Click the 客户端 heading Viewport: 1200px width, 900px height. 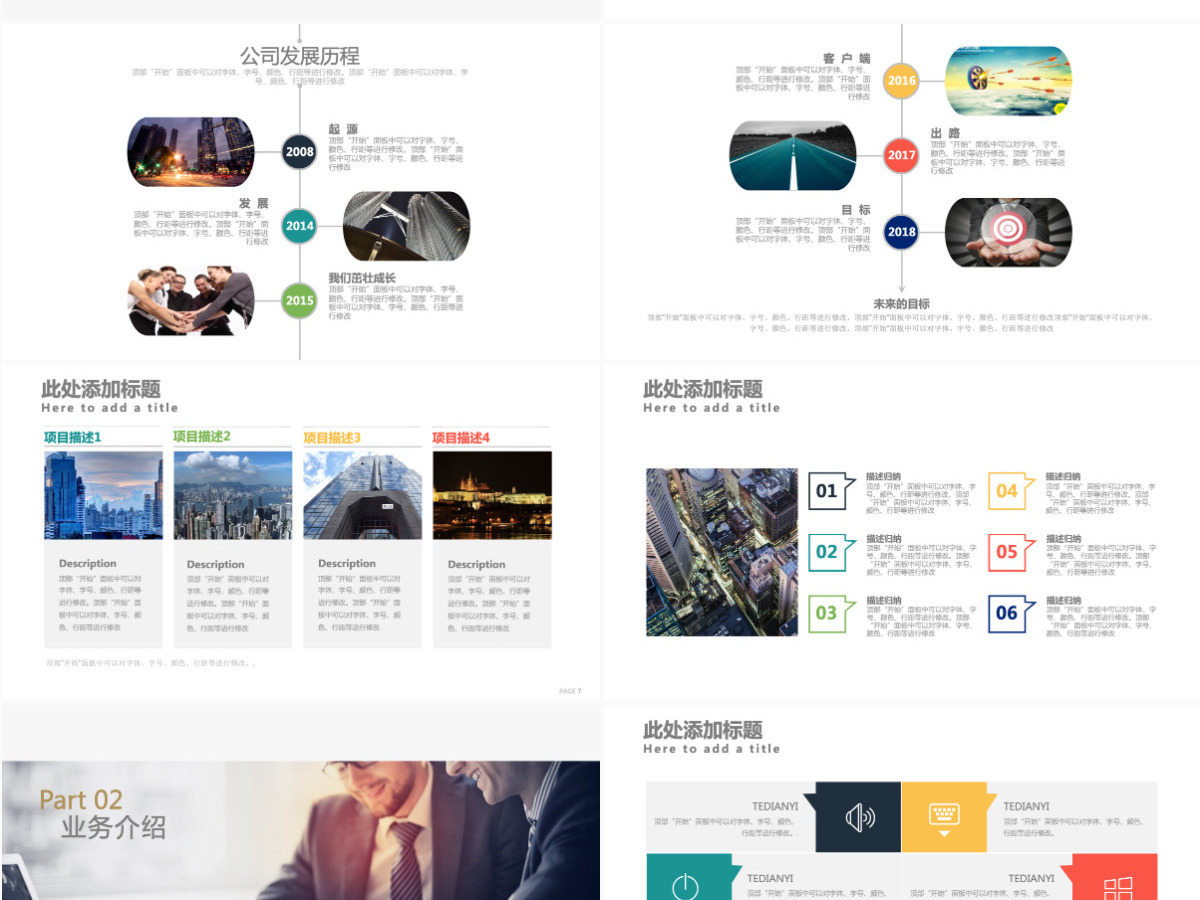[847, 59]
